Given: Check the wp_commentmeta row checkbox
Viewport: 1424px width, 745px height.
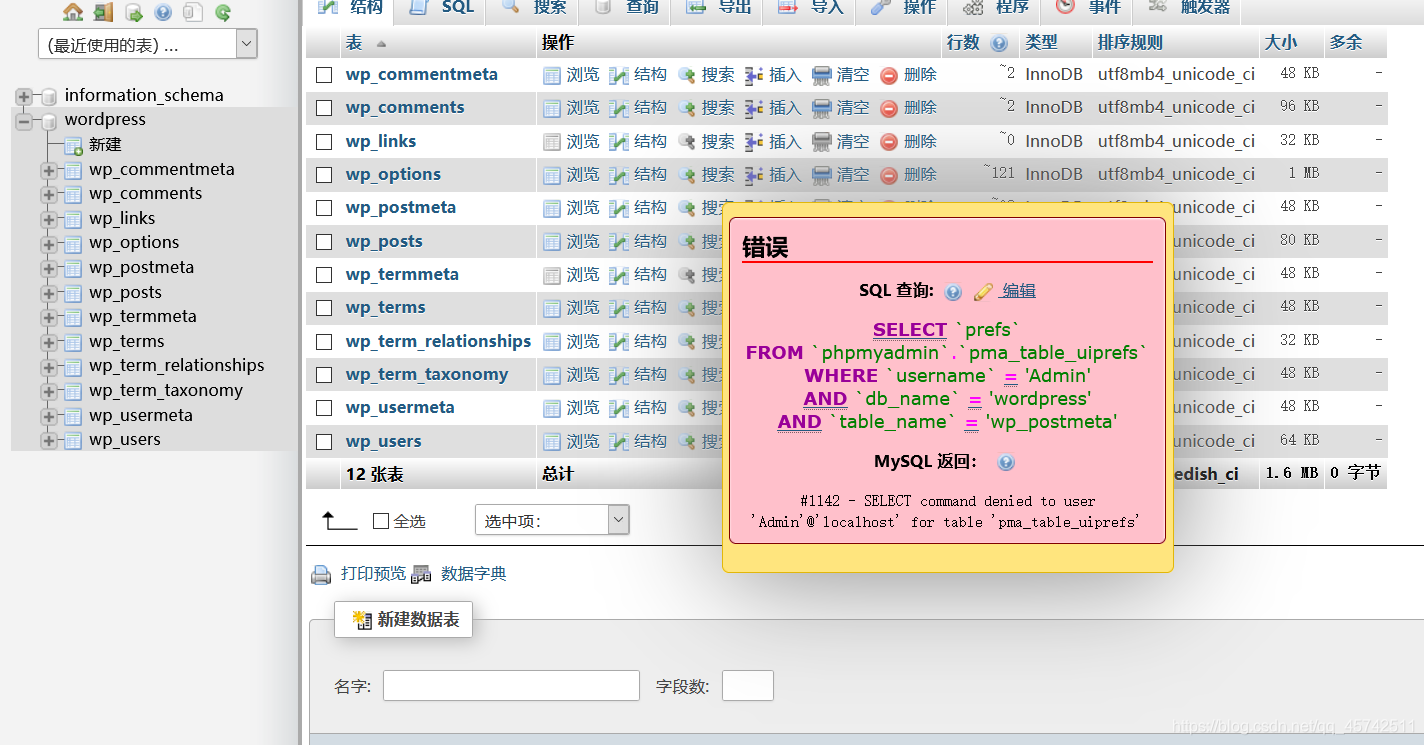Looking at the screenshot, I should click(324, 75).
